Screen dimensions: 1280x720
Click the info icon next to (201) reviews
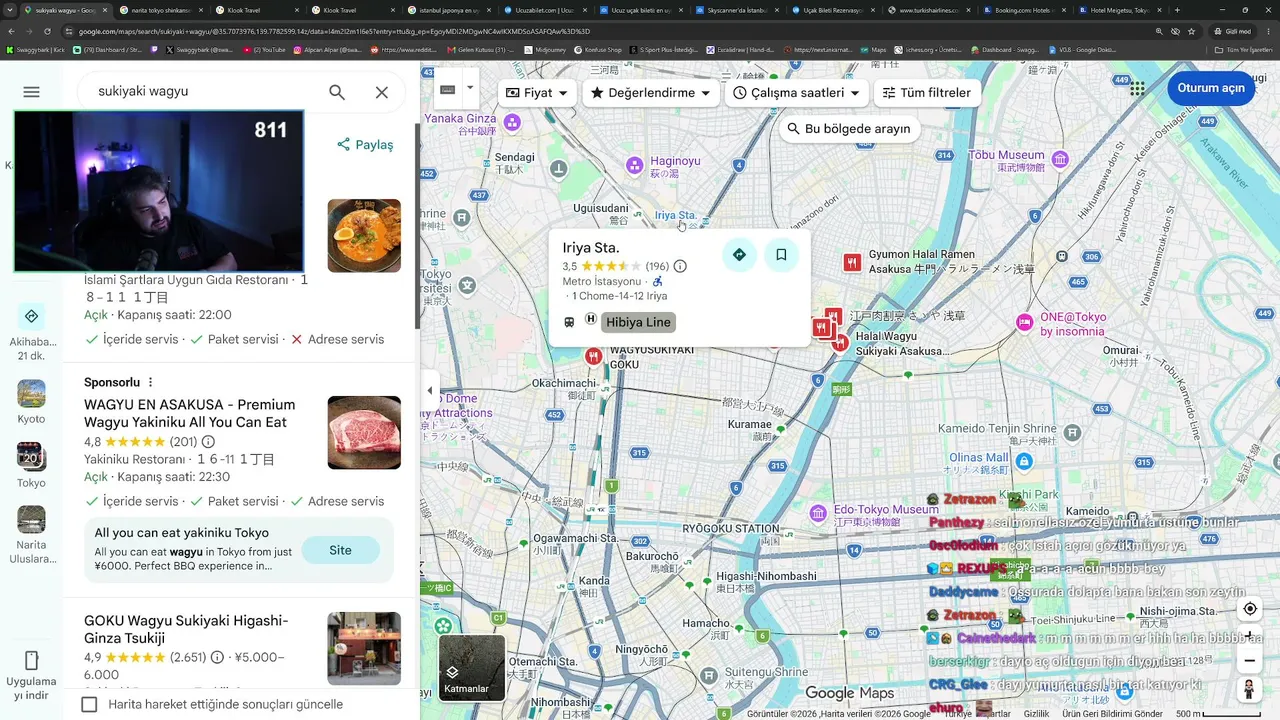point(208,442)
